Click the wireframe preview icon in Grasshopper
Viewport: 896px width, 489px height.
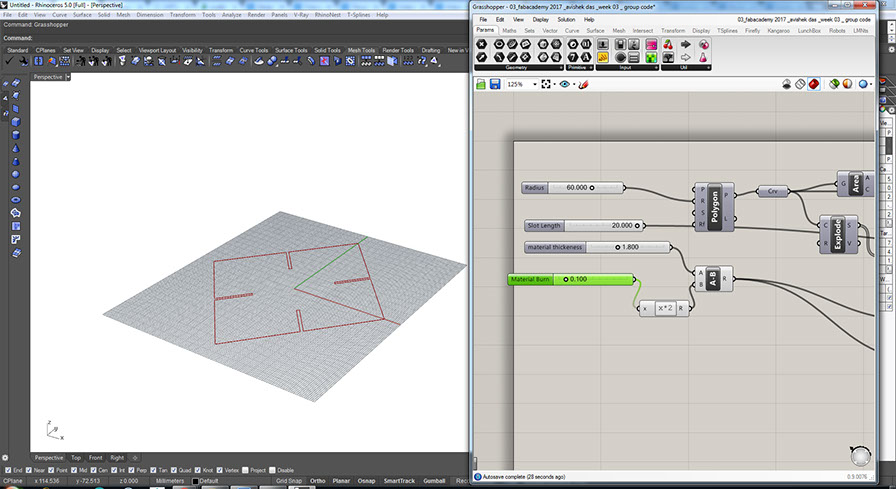pyautogui.click(x=800, y=84)
